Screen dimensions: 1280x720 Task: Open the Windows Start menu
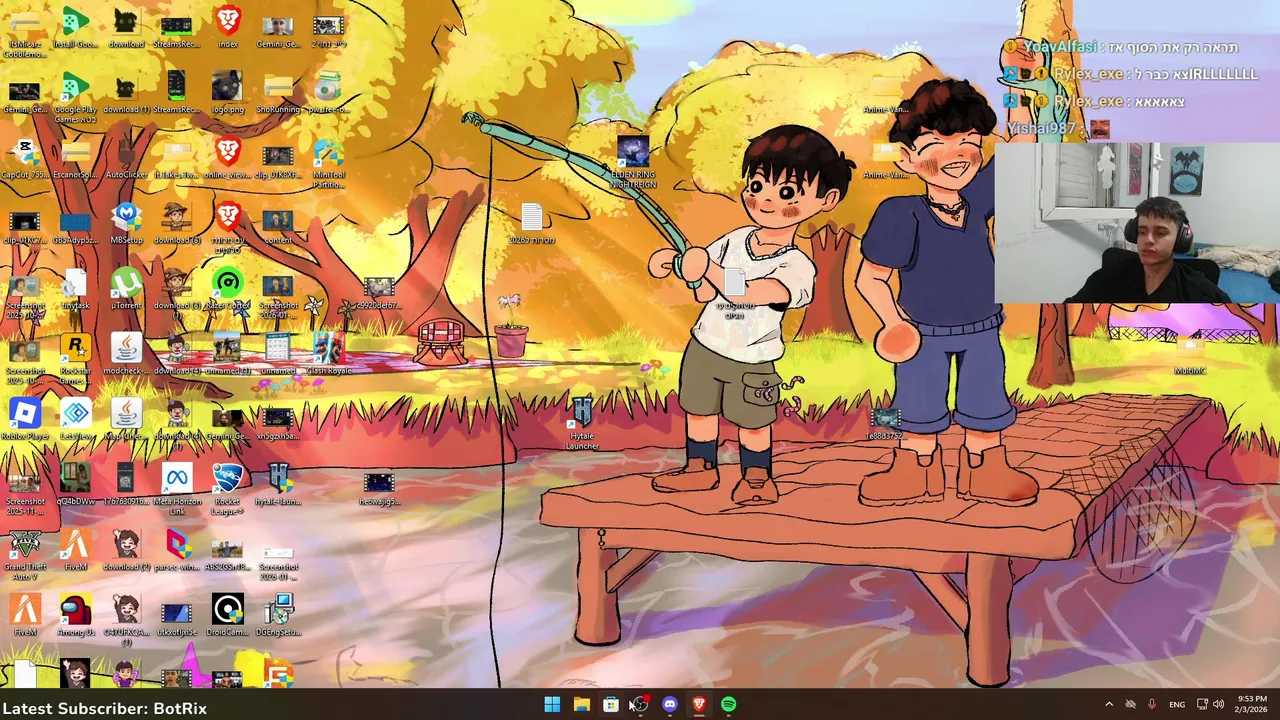(552, 704)
